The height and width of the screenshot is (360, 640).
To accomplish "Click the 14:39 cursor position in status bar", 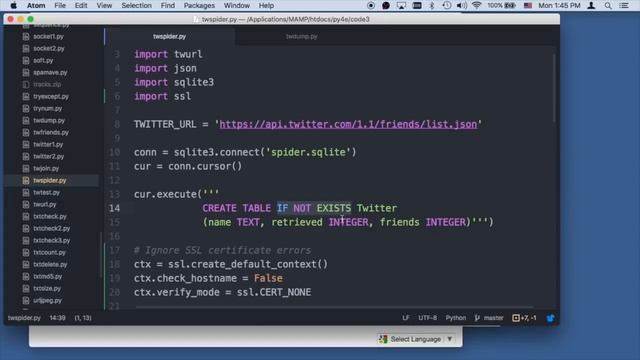I will (x=58, y=318).
